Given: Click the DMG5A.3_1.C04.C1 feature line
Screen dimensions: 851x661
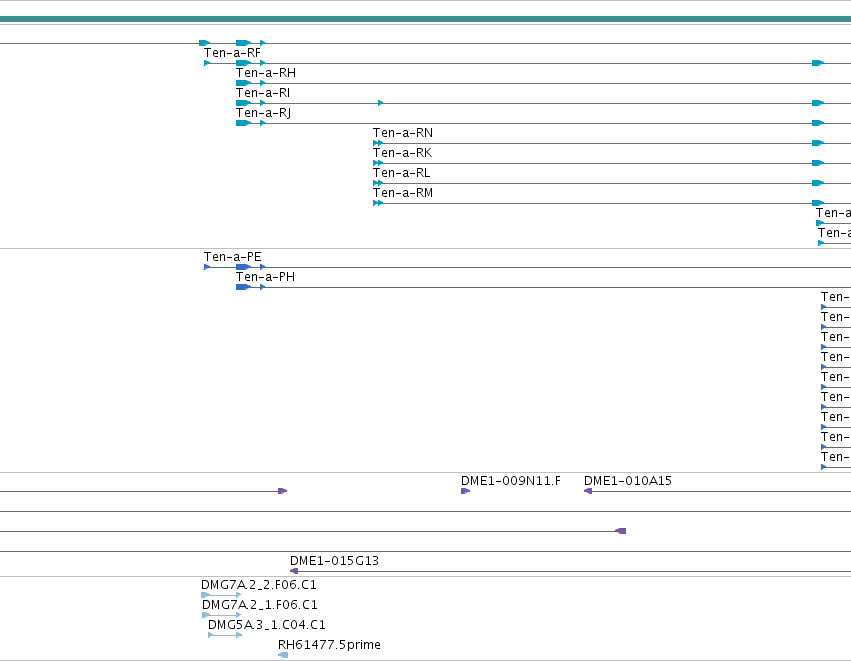Looking at the screenshot, I should 225,635.
